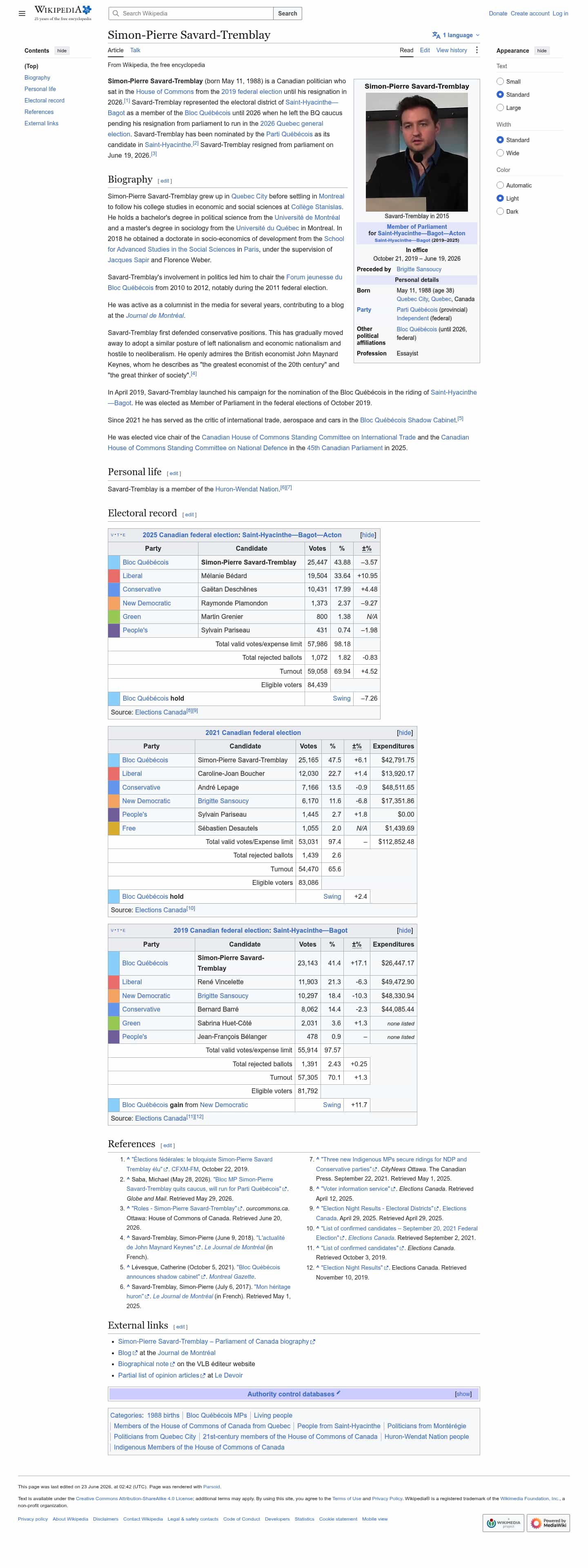Screen dimensions: 588x1568
Task: Click the Wikipedia logo
Action: (62, 12)
